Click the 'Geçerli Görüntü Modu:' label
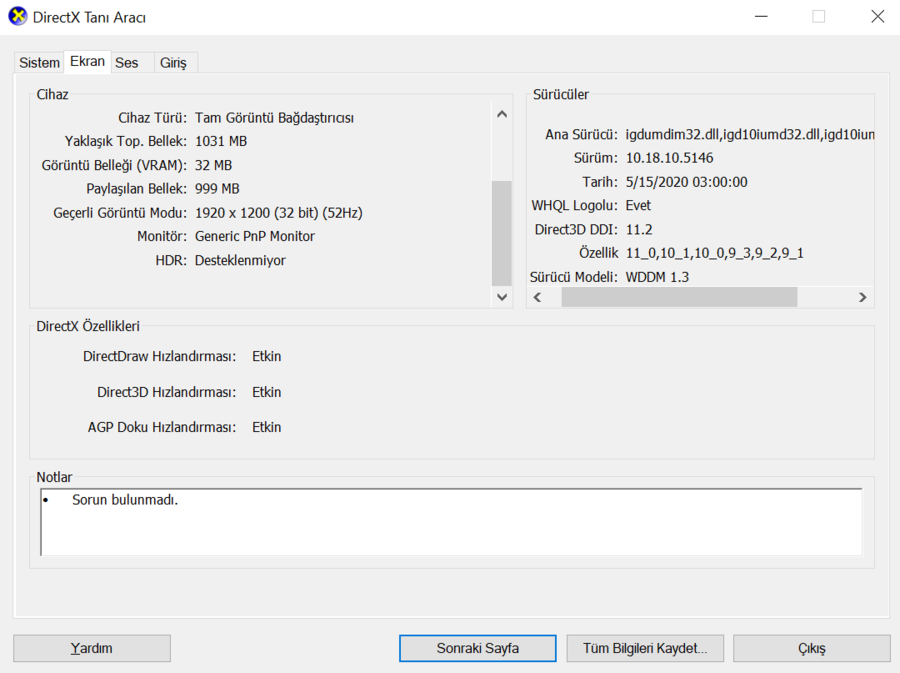 [120, 213]
